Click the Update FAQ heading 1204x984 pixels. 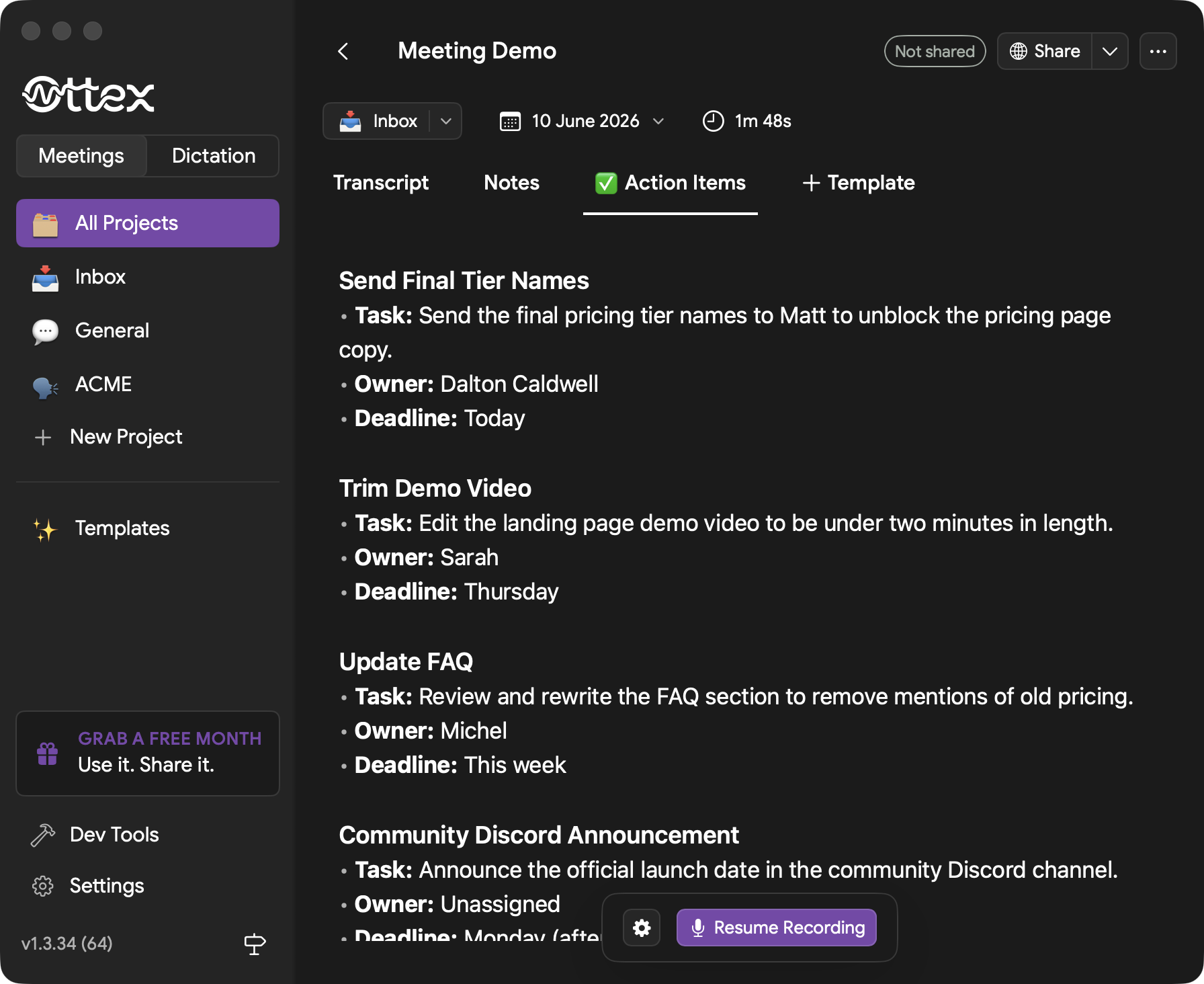point(406,662)
